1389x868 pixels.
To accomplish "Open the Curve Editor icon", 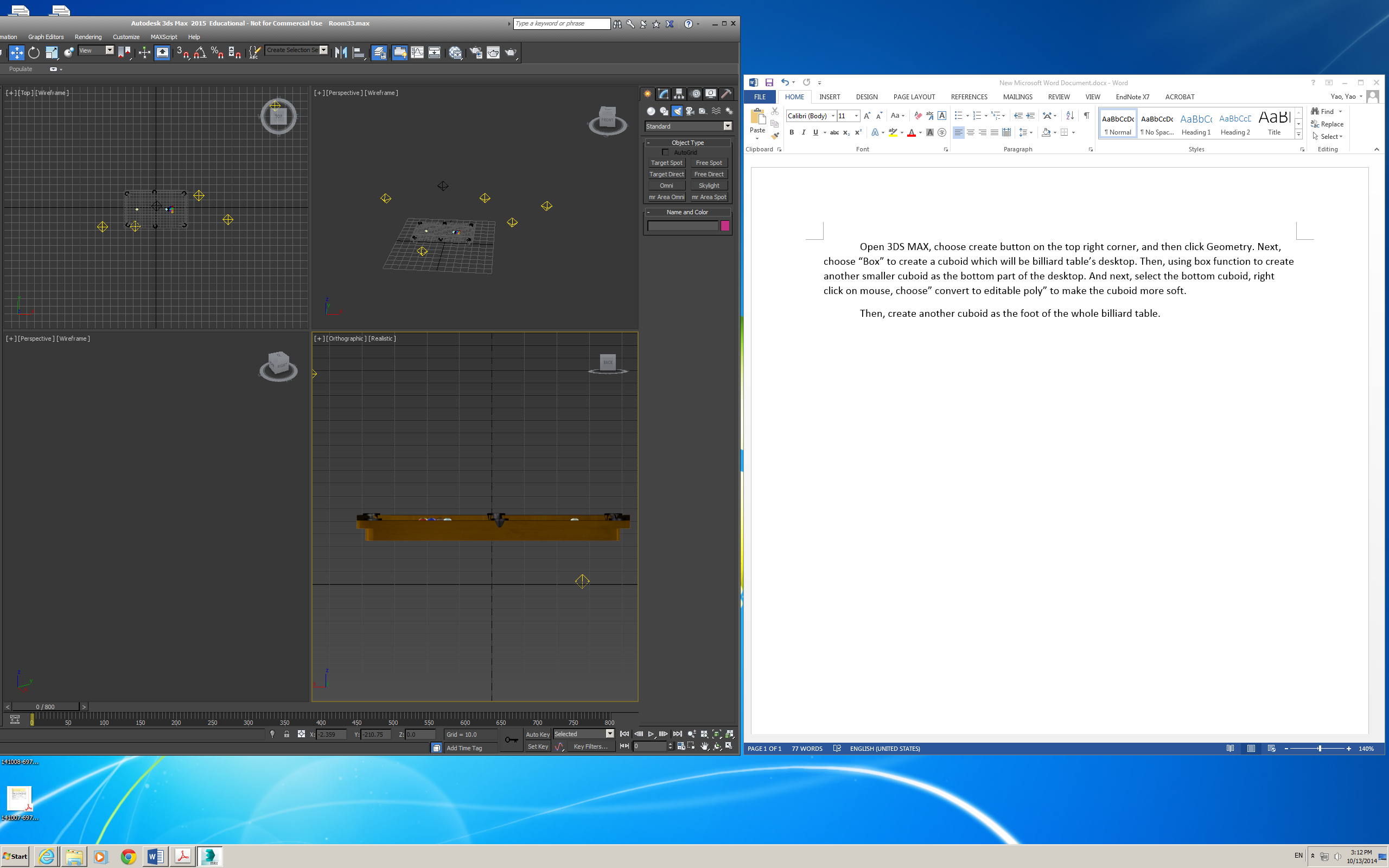I will point(417,53).
